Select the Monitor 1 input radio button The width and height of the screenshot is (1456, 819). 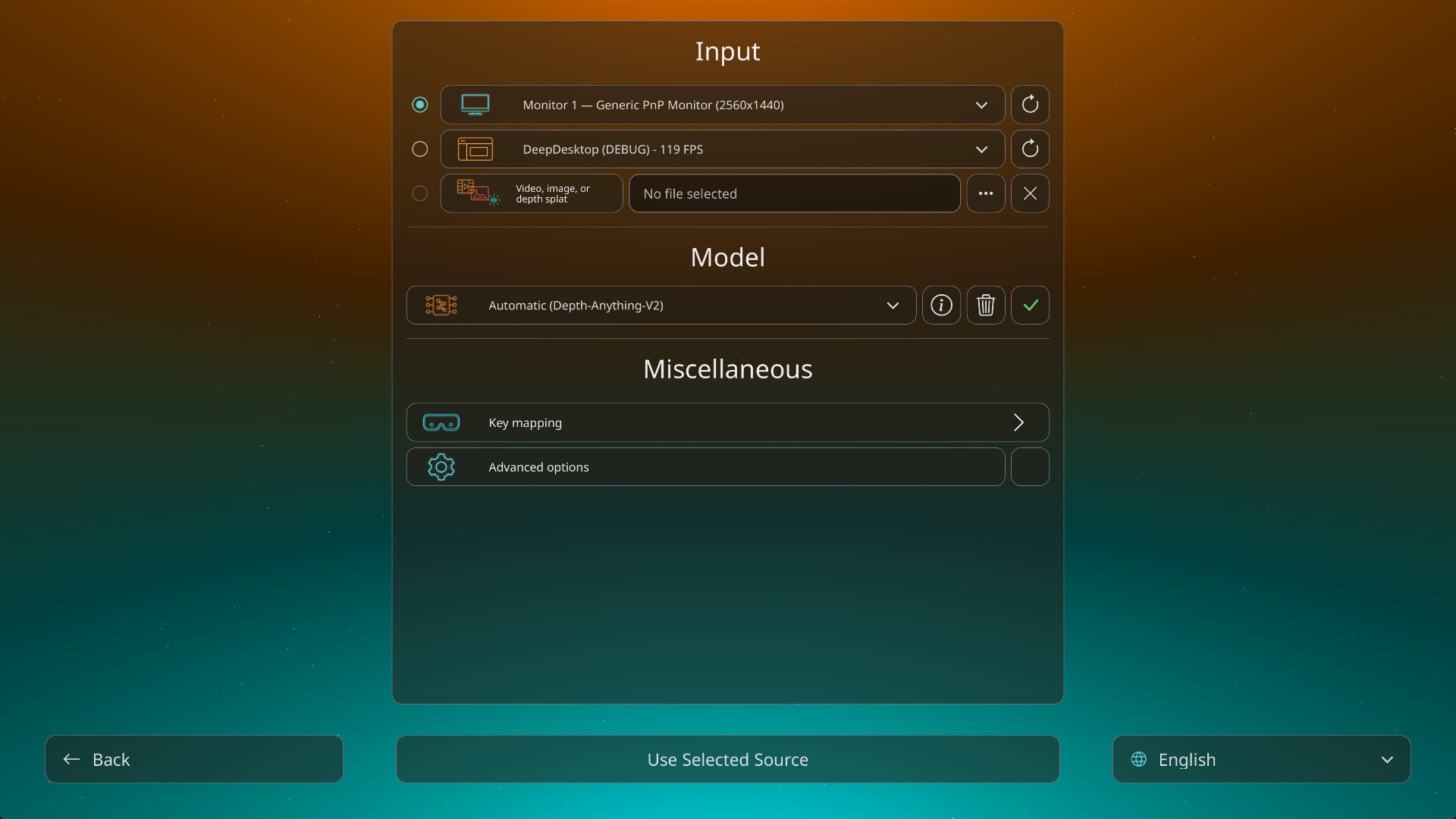click(x=419, y=105)
